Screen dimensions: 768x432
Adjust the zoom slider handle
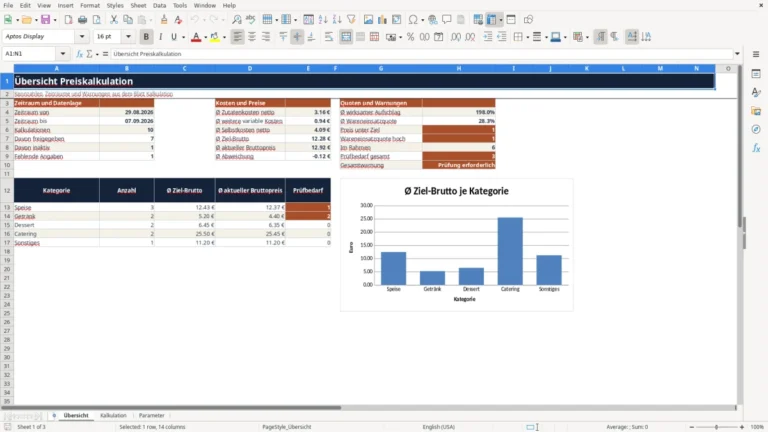[716, 427]
